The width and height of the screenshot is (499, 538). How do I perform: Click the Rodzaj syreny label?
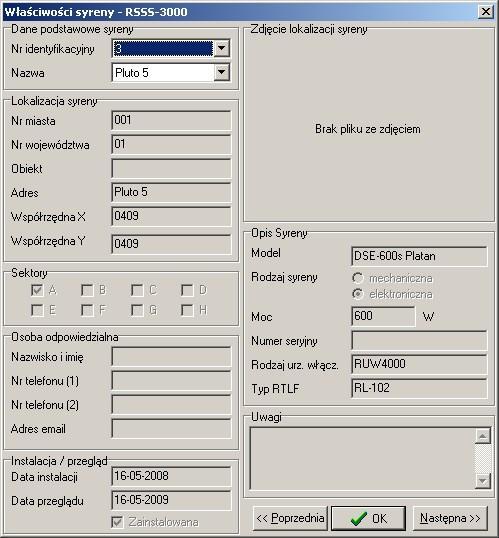pos(284,277)
